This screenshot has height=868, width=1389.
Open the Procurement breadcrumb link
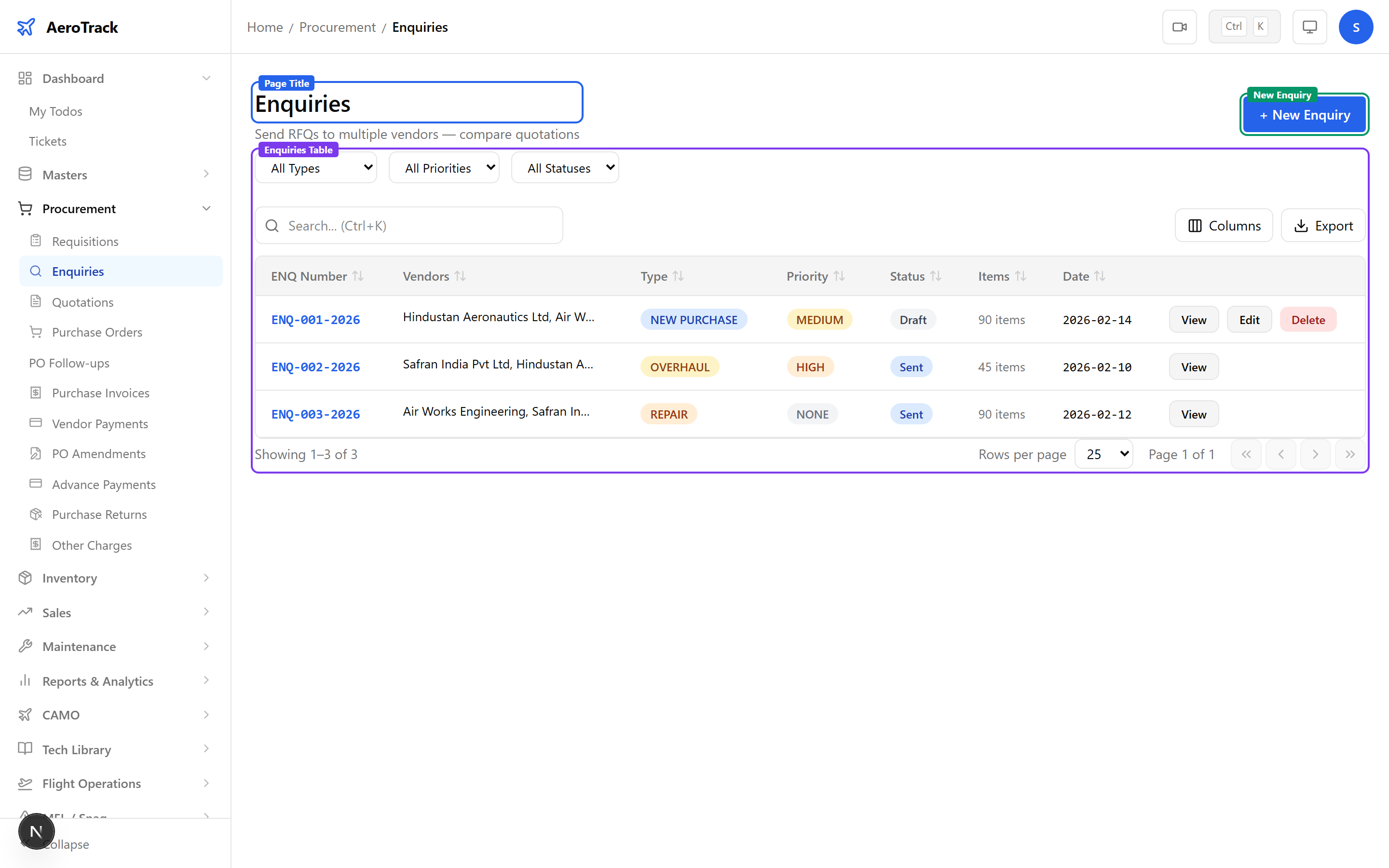click(337, 27)
